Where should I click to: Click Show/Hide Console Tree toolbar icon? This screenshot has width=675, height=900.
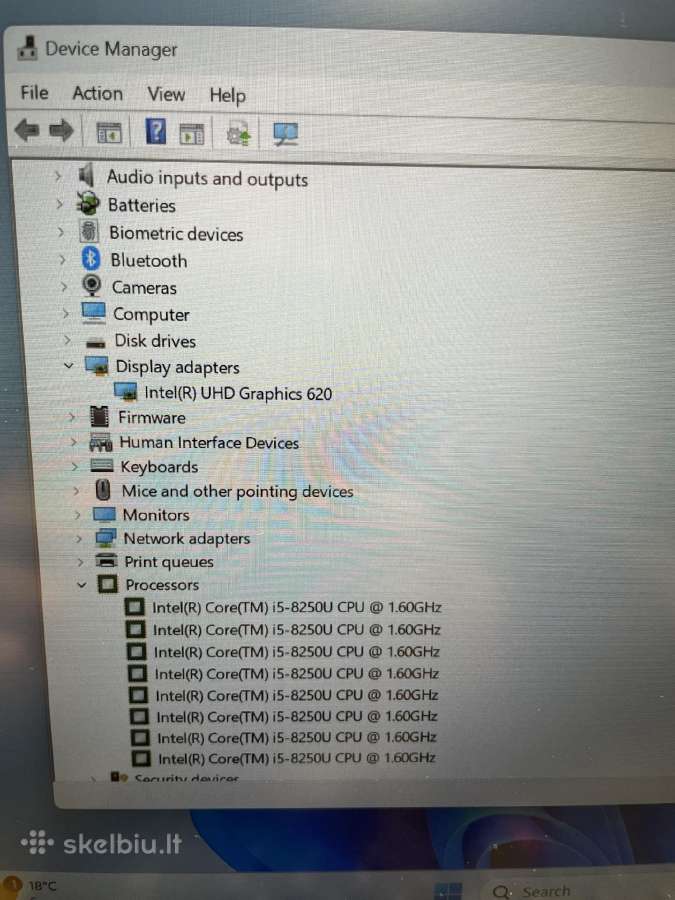[x=108, y=133]
